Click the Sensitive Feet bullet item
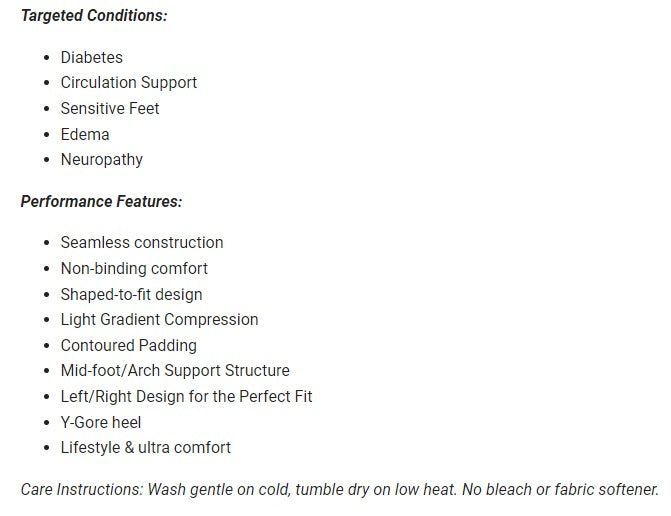Viewport: 671px width, 516px height. (110, 108)
